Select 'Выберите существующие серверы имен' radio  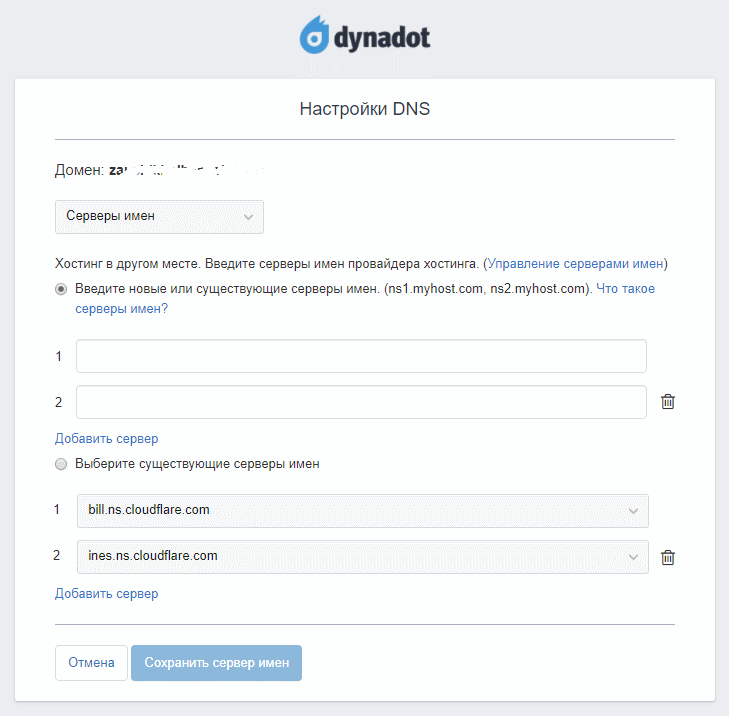coord(62,464)
